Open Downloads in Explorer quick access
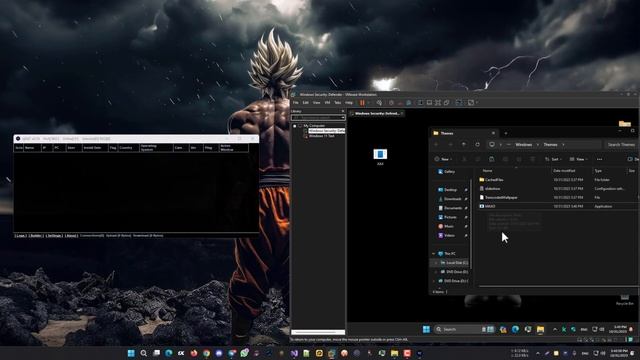Screen dimensions: 640x360 [x=450, y=199]
